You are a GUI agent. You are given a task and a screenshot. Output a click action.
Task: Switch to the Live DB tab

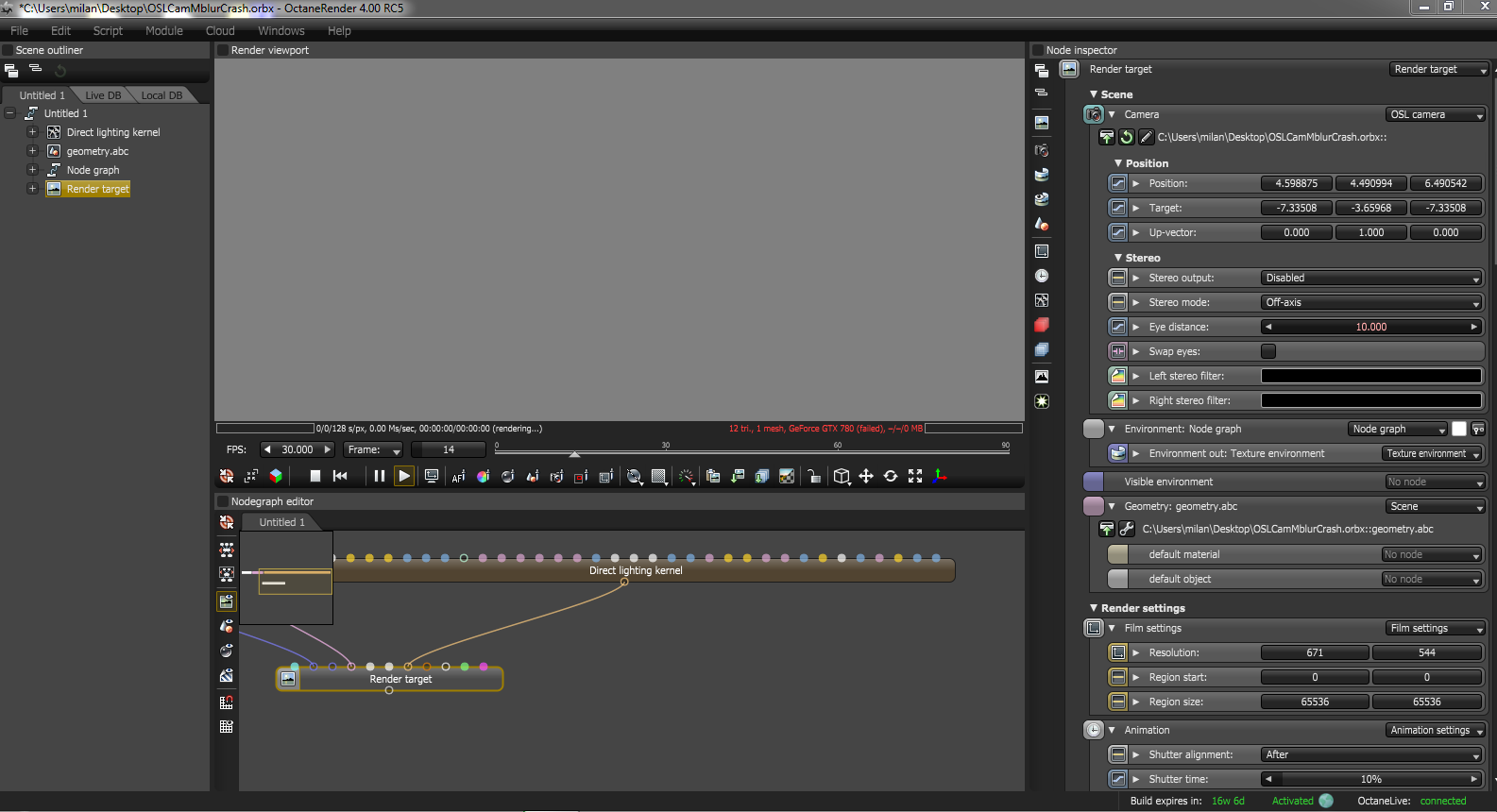103,95
